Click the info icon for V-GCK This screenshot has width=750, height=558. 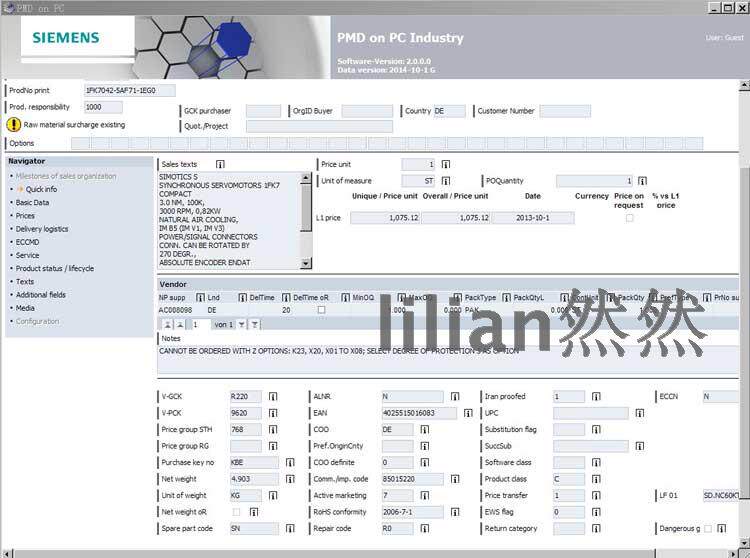(273, 396)
